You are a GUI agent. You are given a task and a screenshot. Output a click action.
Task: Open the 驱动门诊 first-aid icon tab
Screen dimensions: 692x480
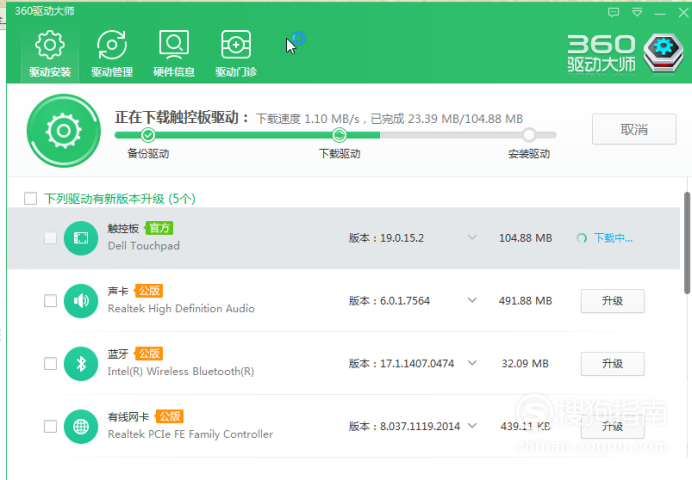236,54
